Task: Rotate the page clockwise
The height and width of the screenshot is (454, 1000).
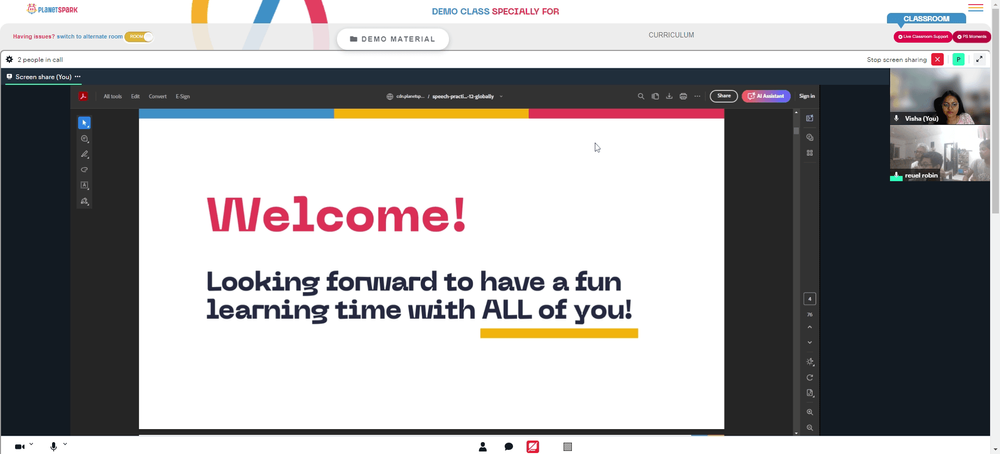Action: tap(810, 377)
